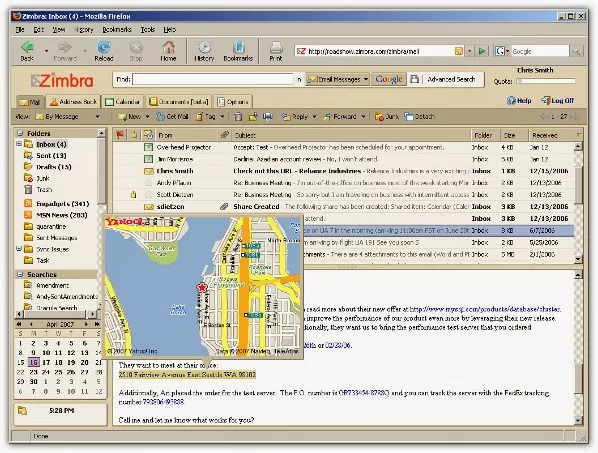Screen dimensions: 598x453
Task: Go to next month in mini calendar
Action: [87, 324]
